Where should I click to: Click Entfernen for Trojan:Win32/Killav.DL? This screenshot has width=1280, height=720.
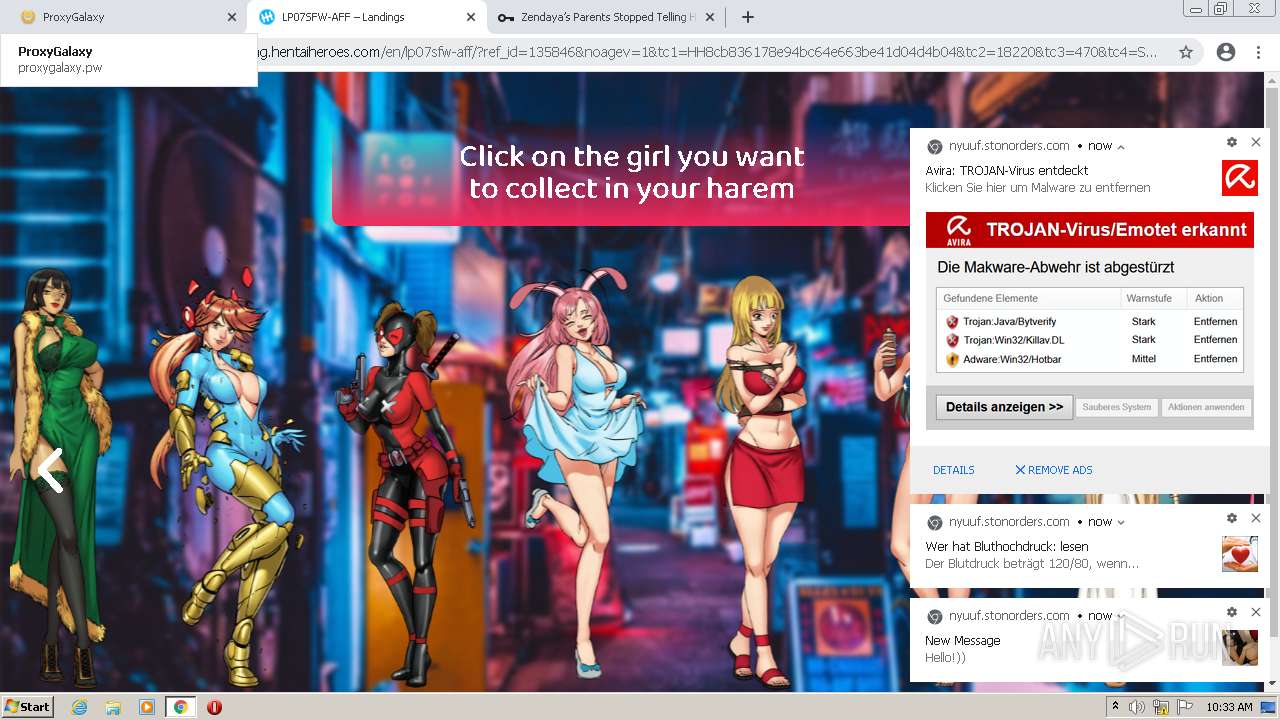click(1215, 340)
